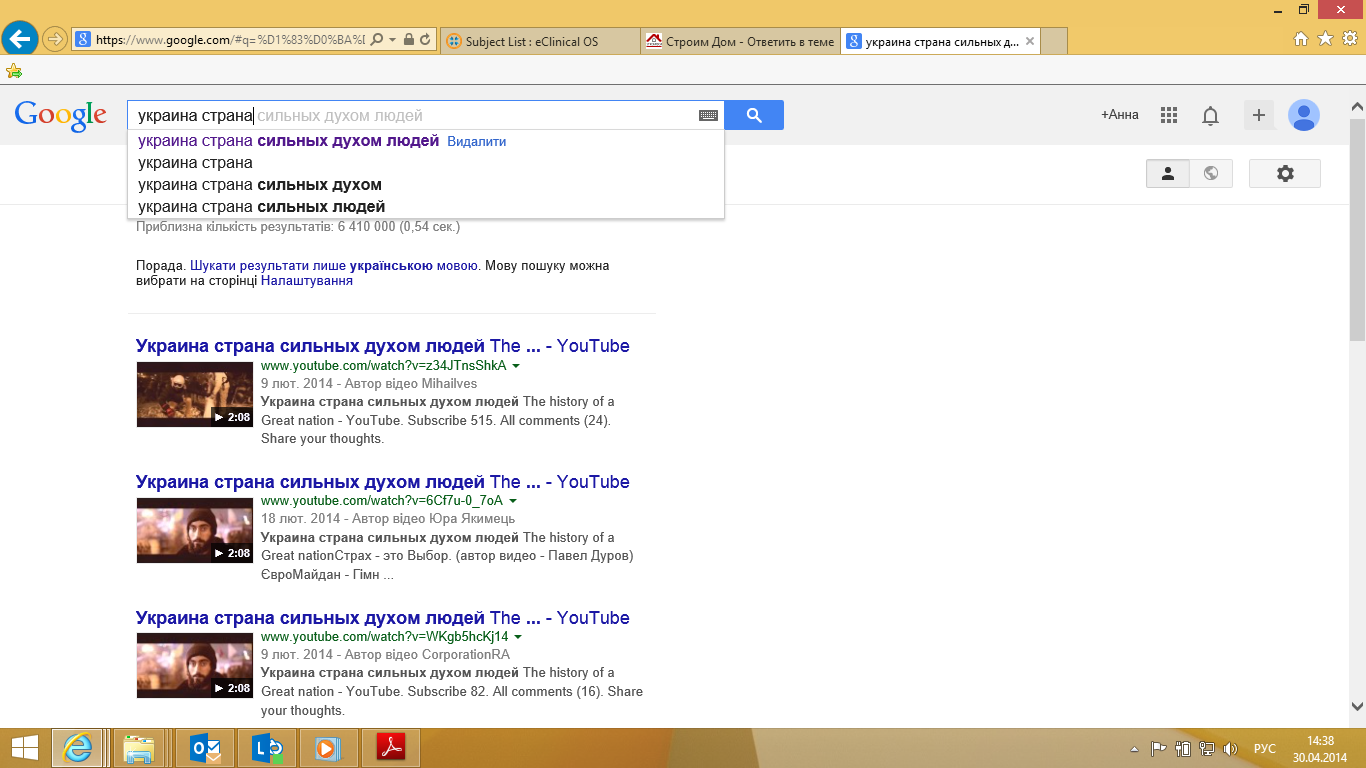Expand the arrow next to watch?v=WKgb5hcKj14 URL

[x=518, y=637]
